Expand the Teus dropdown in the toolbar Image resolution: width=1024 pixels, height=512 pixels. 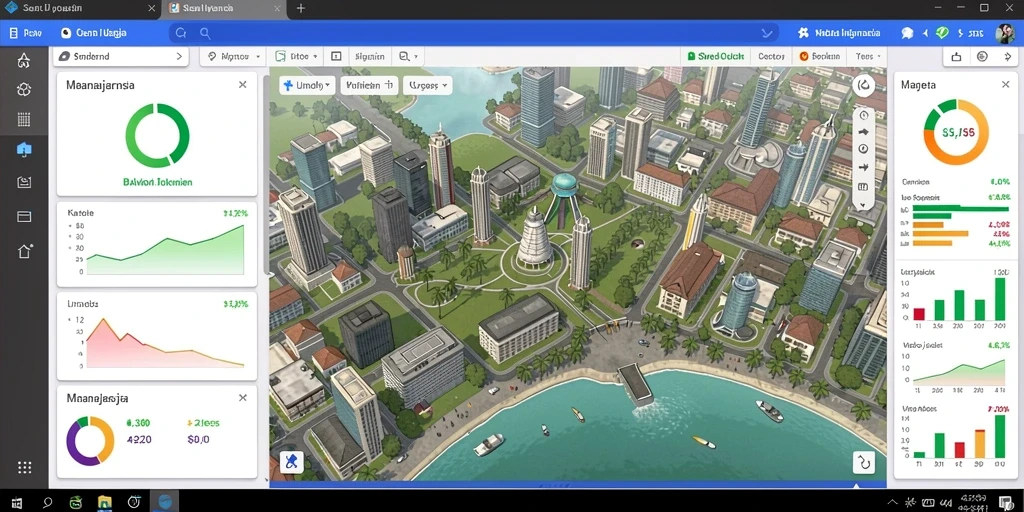pos(868,57)
